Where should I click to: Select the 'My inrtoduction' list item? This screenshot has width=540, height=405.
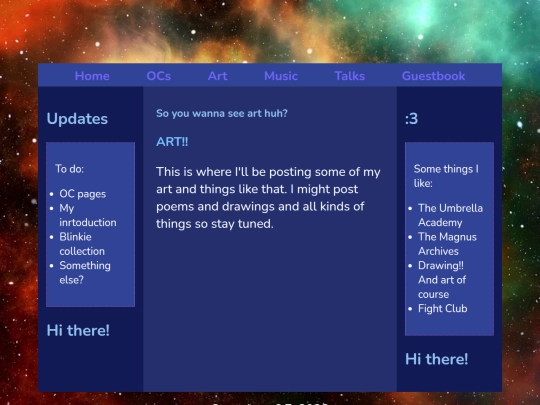[x=88, y=215]
